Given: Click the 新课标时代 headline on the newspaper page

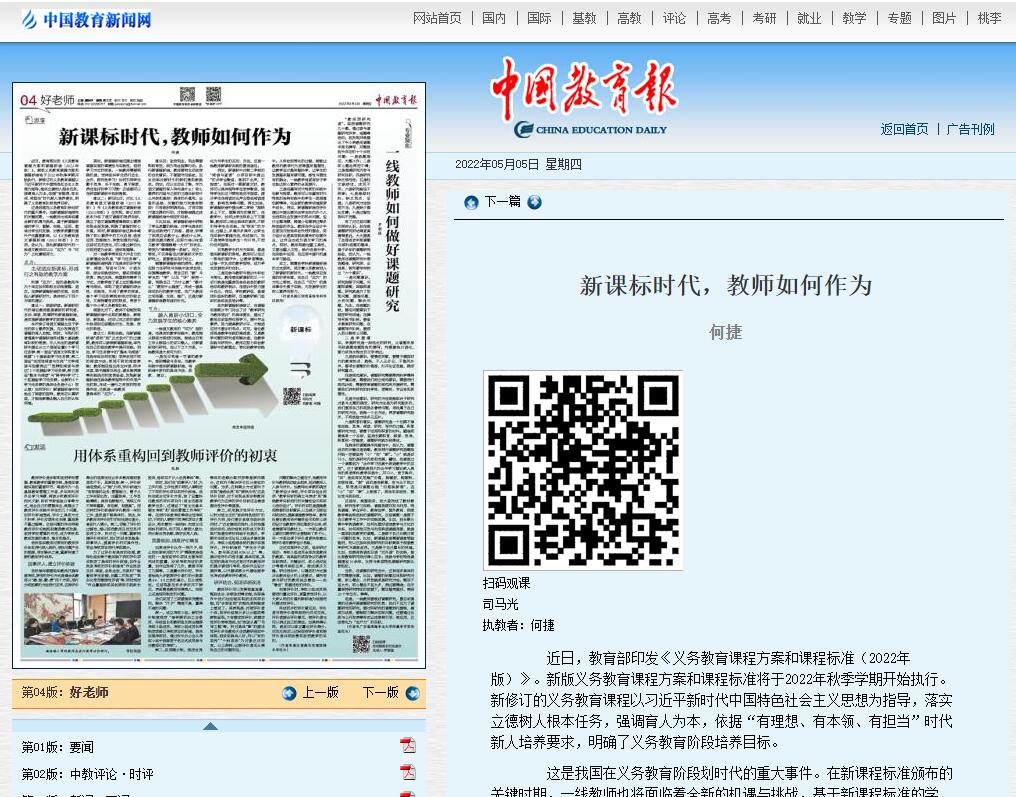Looking at the screenshot, I should (x=174, y=137).
